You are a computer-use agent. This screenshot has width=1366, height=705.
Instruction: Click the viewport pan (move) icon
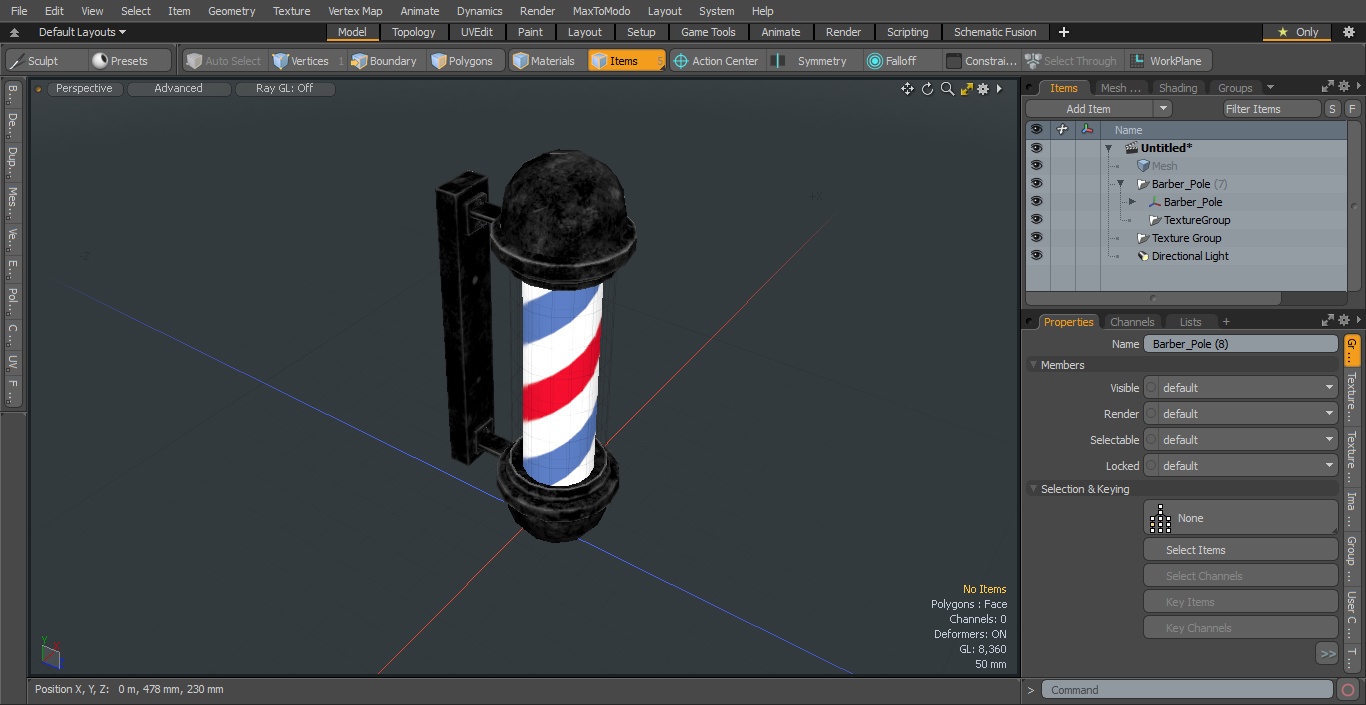[907, 89]
